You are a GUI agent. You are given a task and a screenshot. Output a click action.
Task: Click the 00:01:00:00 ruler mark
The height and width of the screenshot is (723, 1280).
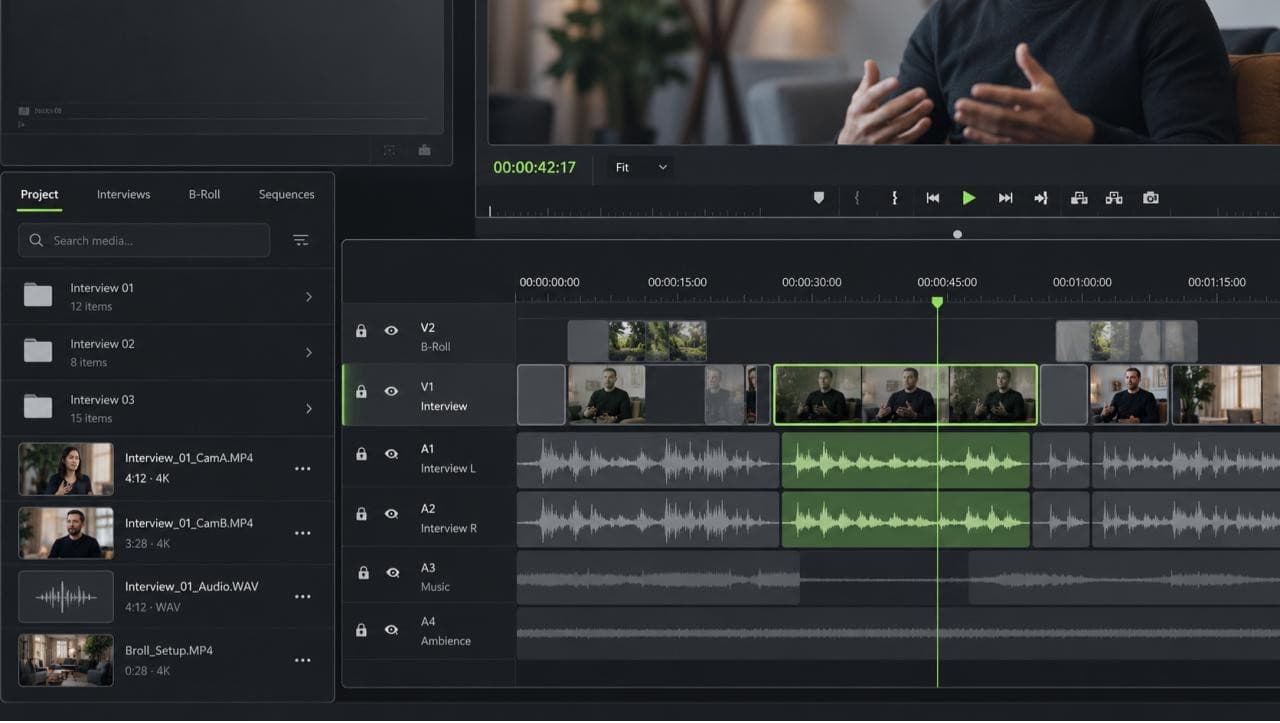[x=1082, y=282]
